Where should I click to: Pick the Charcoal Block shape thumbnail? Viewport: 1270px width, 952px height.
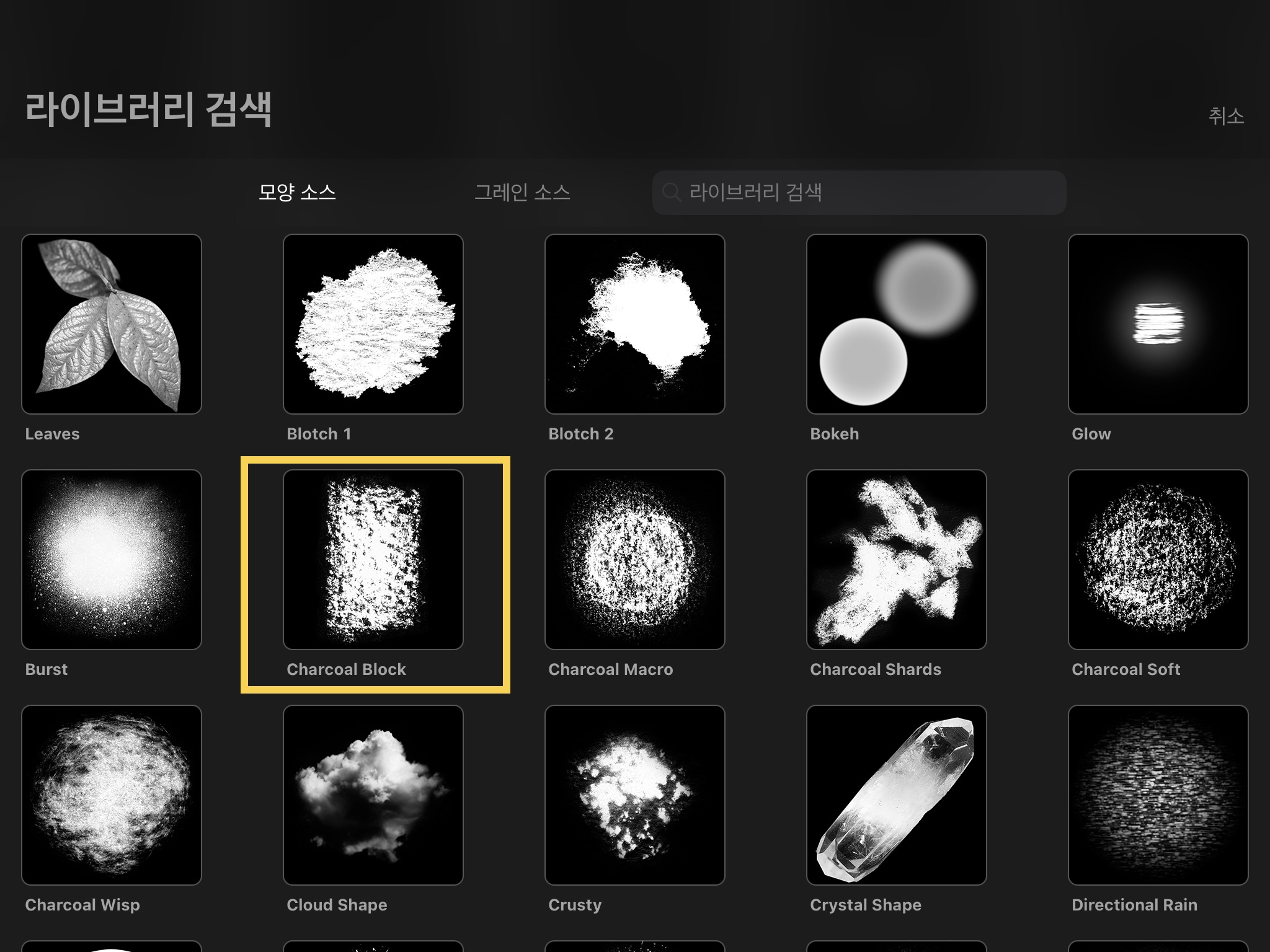coord(373,559)
